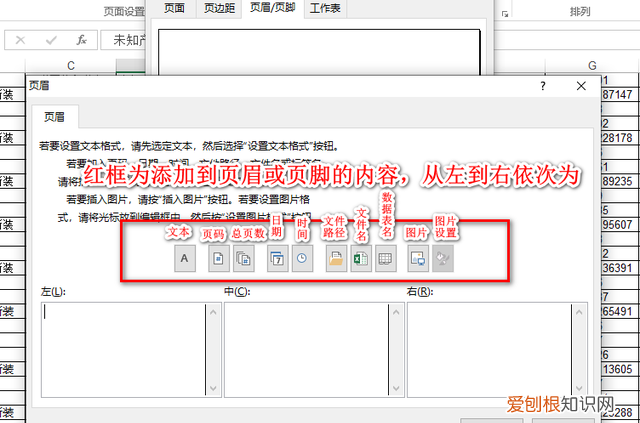Click the grayed Format Picture icon
Screen dimensions: 640x423
443,258
